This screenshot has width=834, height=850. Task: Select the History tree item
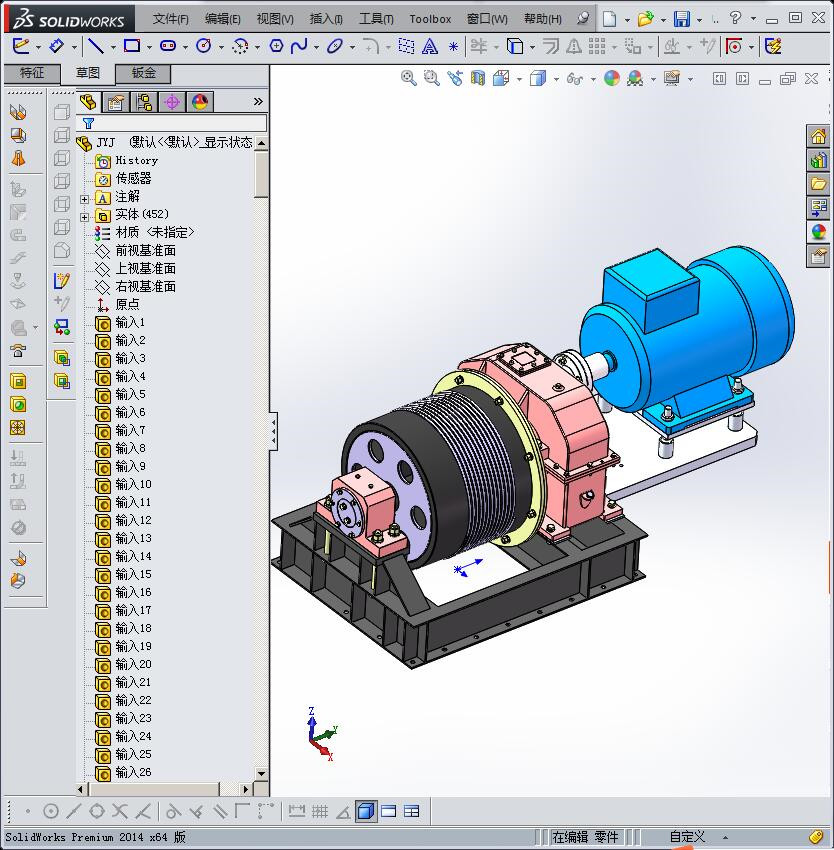pyautogui.click(x=136, y=160)
